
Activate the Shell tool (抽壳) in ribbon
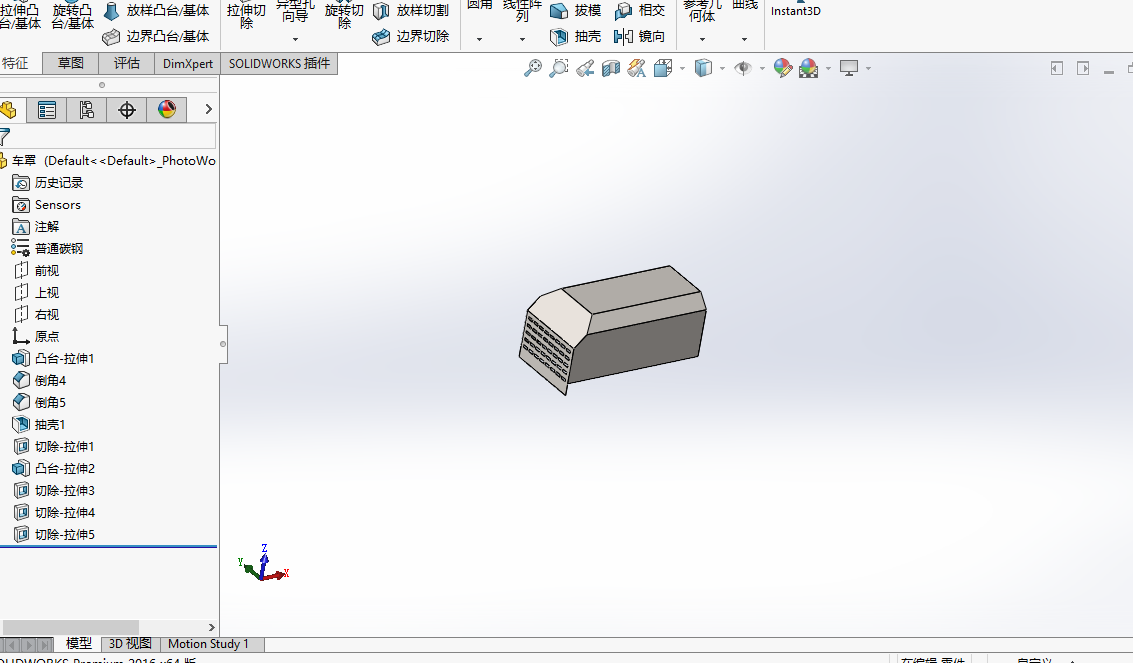576,36
